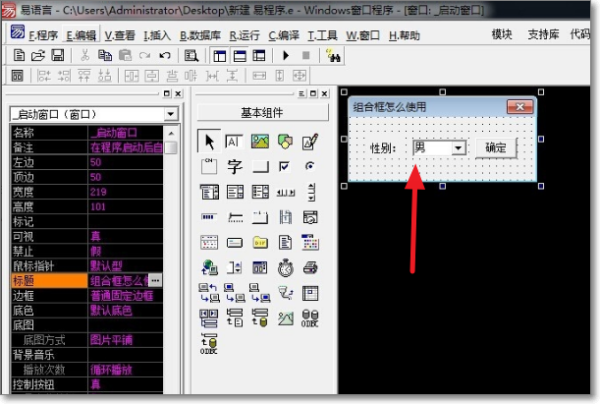Close the property panel with its X
600x404 pixels.
[178, 94]
